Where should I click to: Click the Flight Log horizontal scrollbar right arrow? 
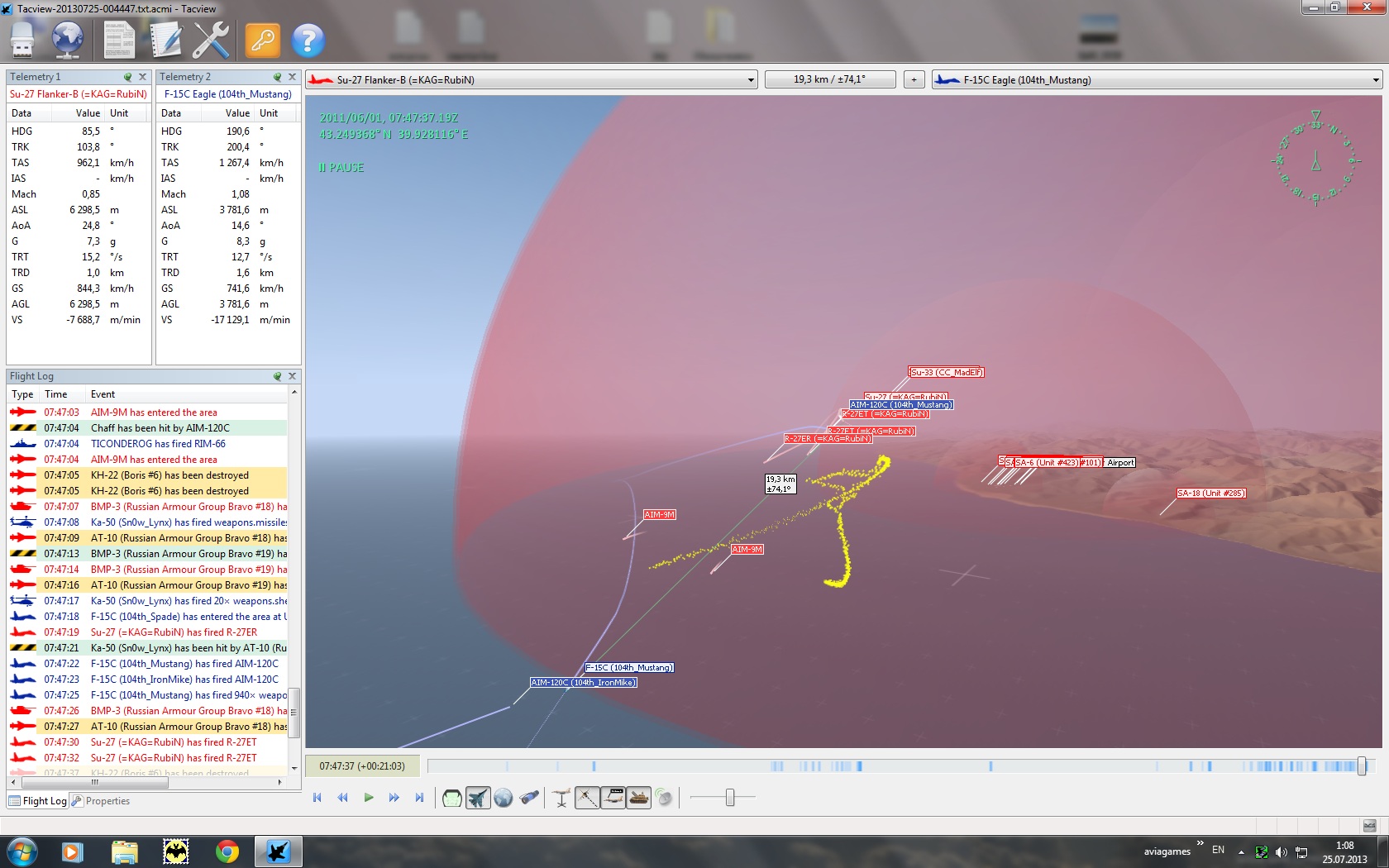280,781
